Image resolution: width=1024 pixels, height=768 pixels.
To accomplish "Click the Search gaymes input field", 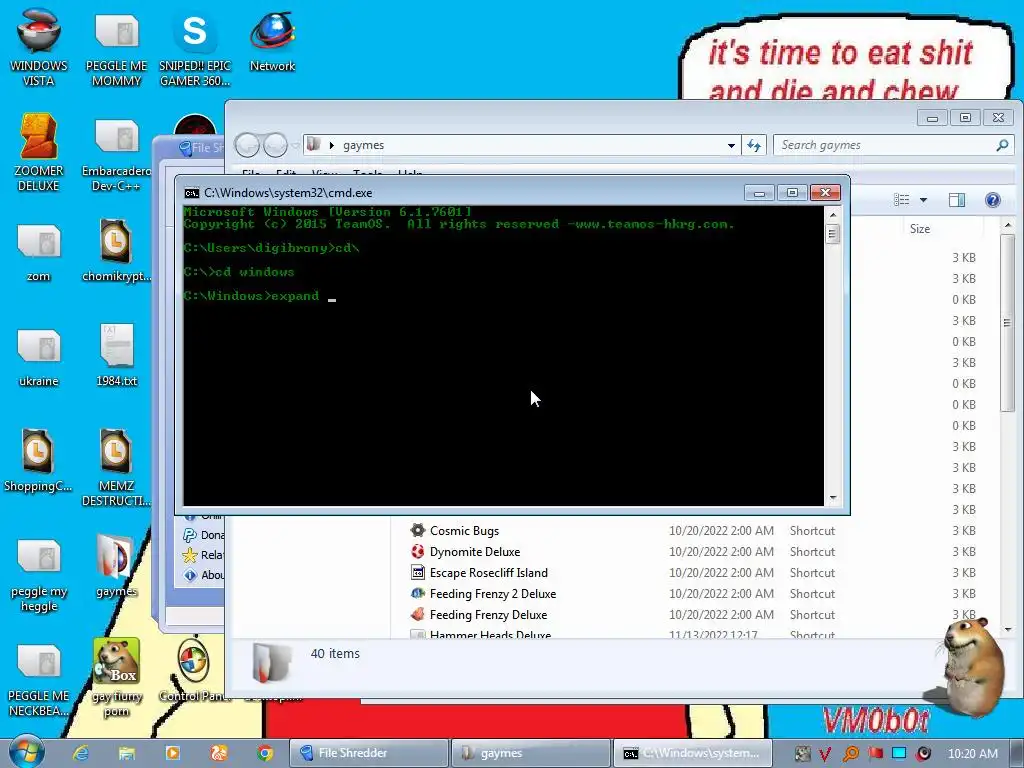I will [885, 145].
